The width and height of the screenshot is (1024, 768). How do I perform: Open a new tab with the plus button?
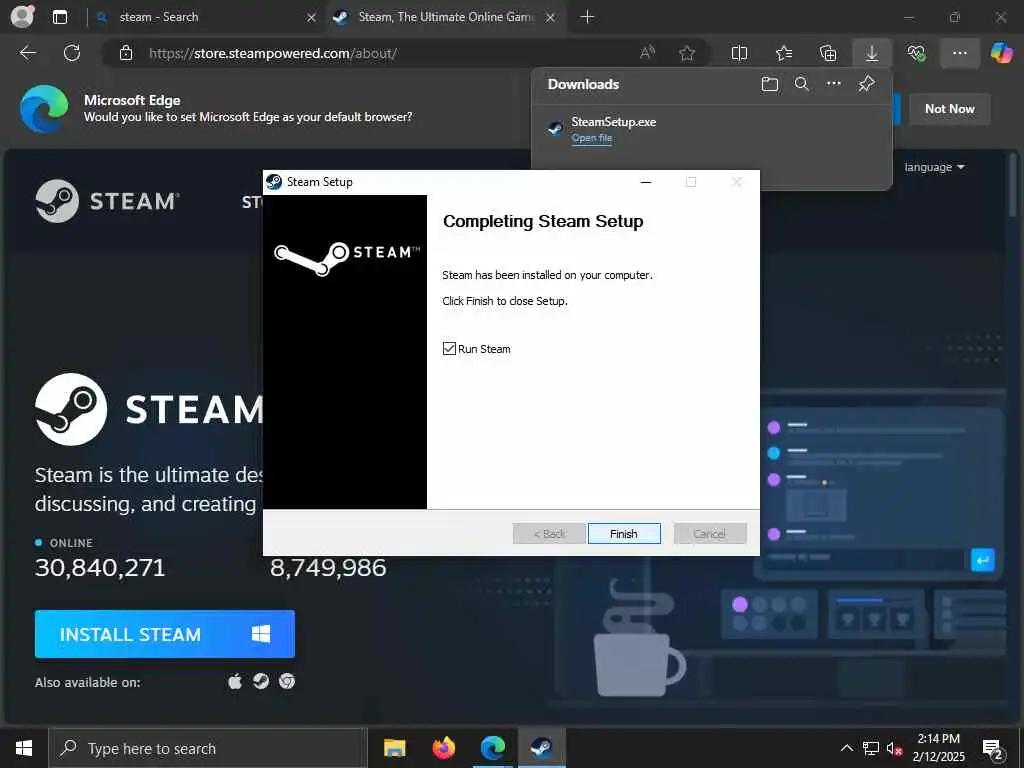[587, 17]
